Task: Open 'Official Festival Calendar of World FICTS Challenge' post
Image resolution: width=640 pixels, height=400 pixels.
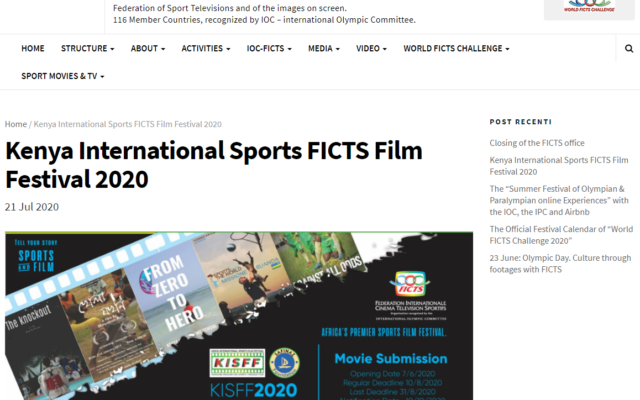Action: (x=561, y=235)
